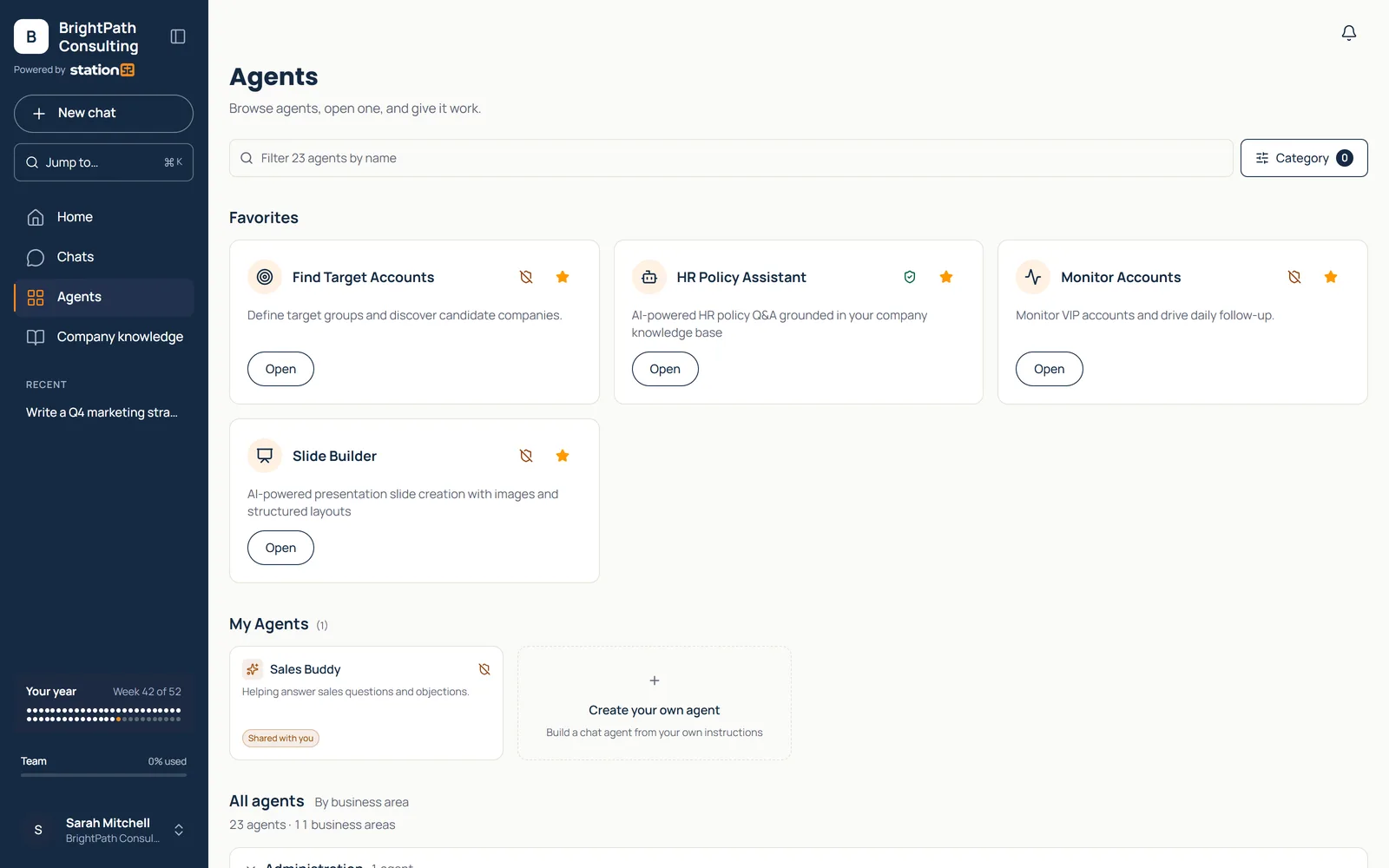This screenshot has height=868, width=1389.
Task: Click shield-off icon on Sales Buddy card
Action: pos(484,669)
